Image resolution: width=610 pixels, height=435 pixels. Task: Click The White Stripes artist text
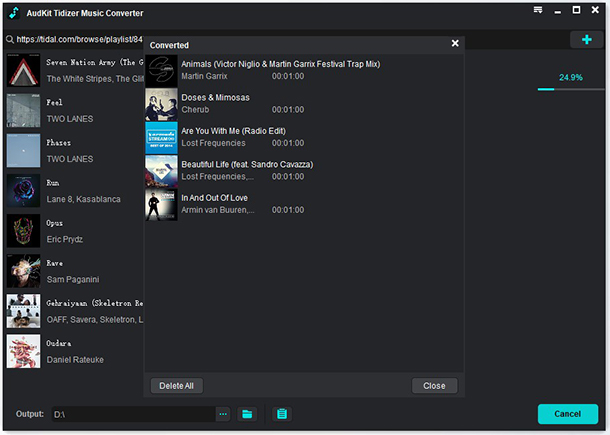pyautogui.click(x=95, y=79)
